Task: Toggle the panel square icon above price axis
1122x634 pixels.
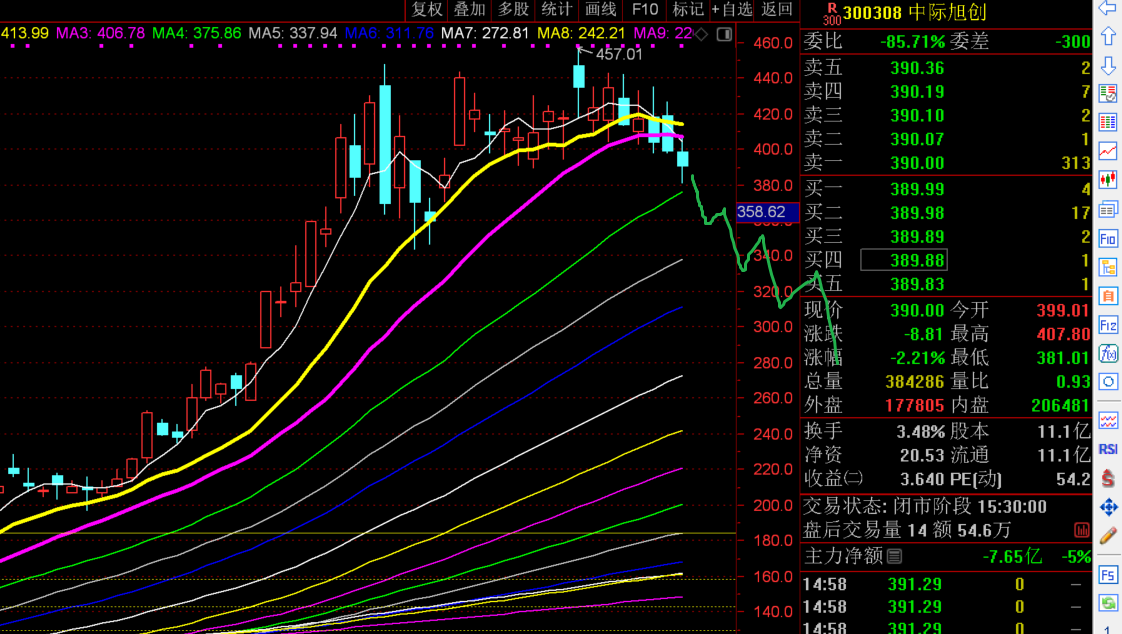Action: point(724,34)
